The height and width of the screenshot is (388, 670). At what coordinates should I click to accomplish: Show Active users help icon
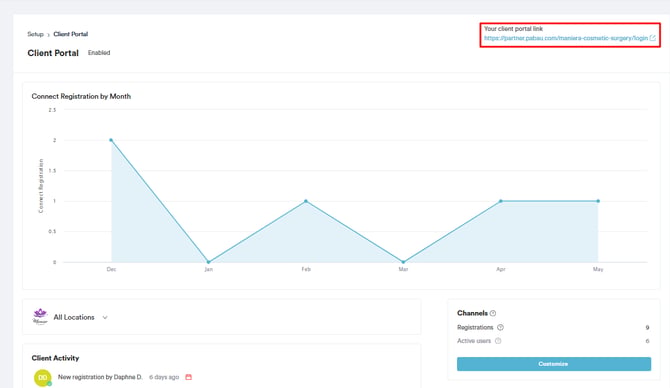[x=498, y=341]
